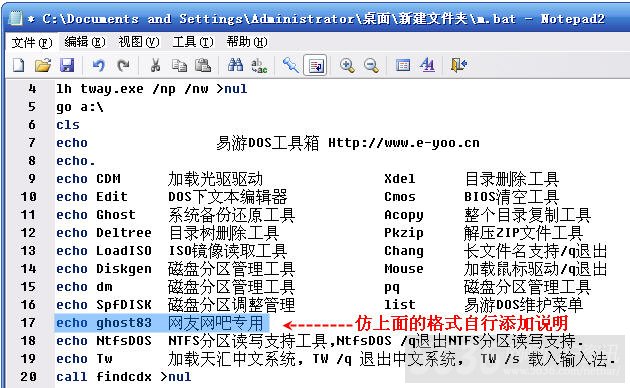Open the 工具(T) menu
The height and width of the screenshot is (388, 630).
coord(192,42)
